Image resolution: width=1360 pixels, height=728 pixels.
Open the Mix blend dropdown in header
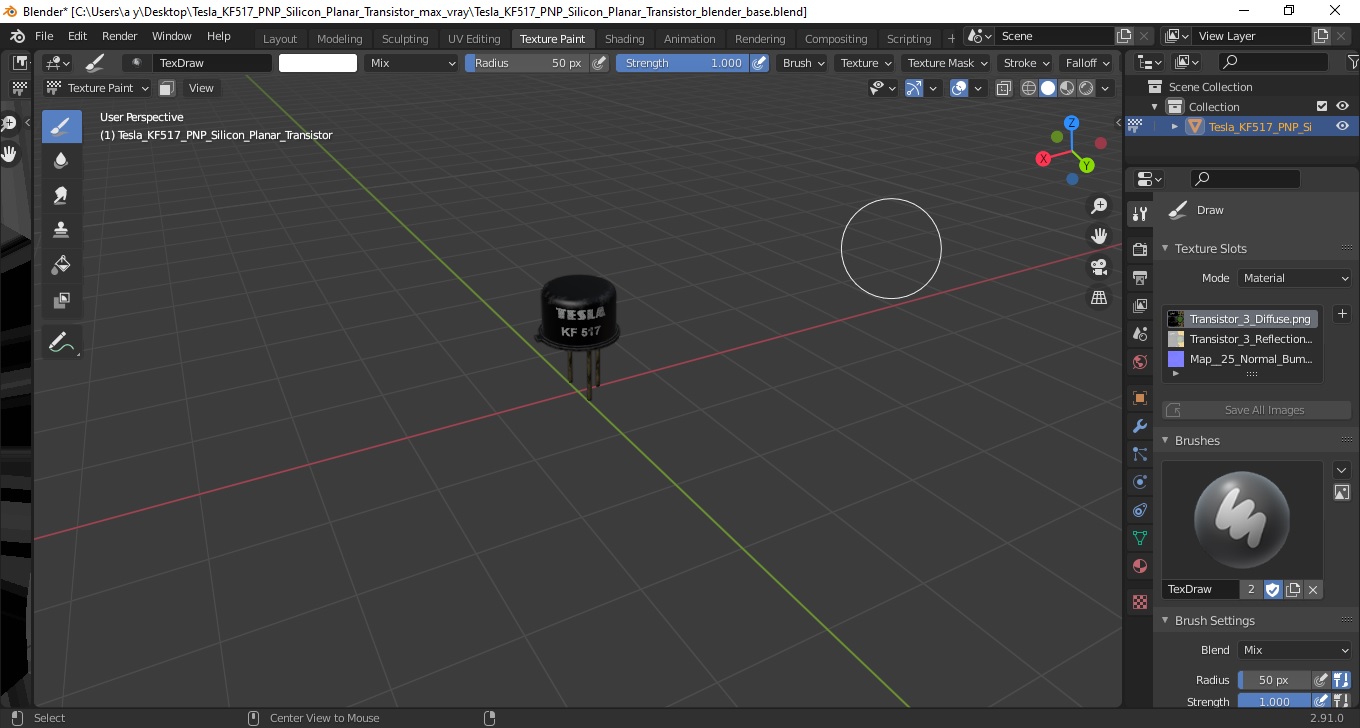tap(411, 62)
